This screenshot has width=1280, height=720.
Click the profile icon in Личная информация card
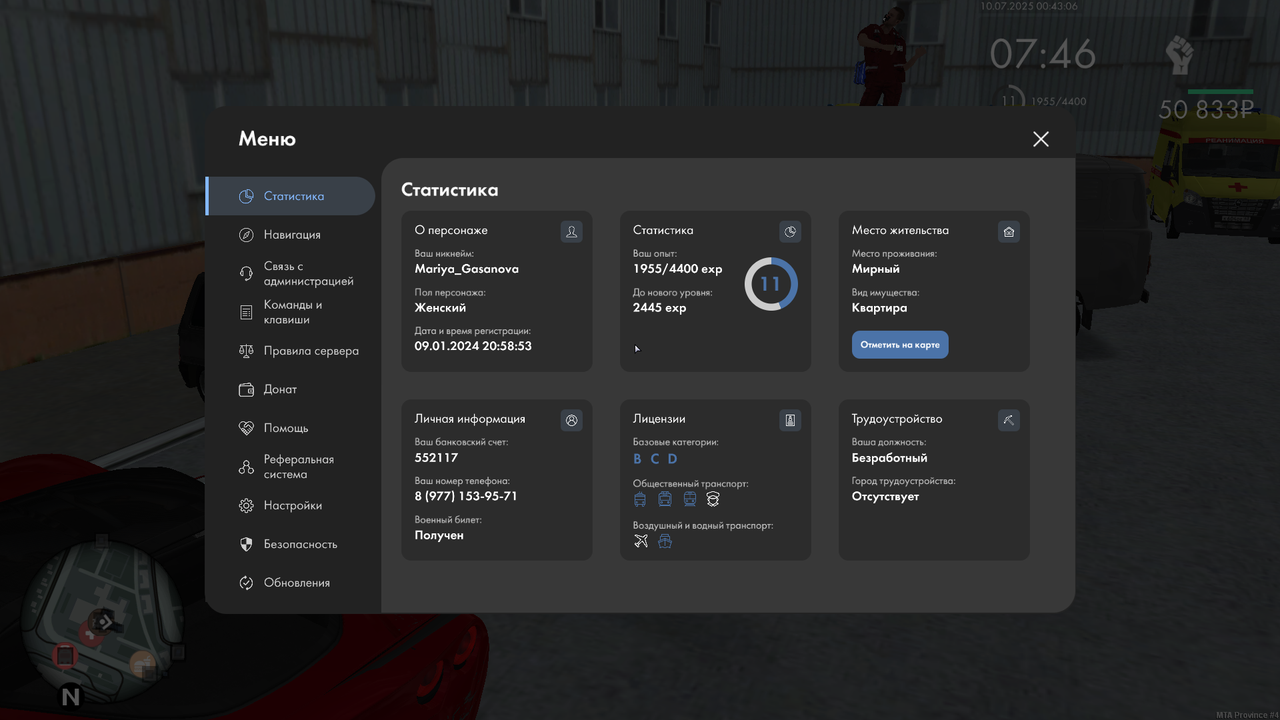pyautogui.click(x=571, y=421)
